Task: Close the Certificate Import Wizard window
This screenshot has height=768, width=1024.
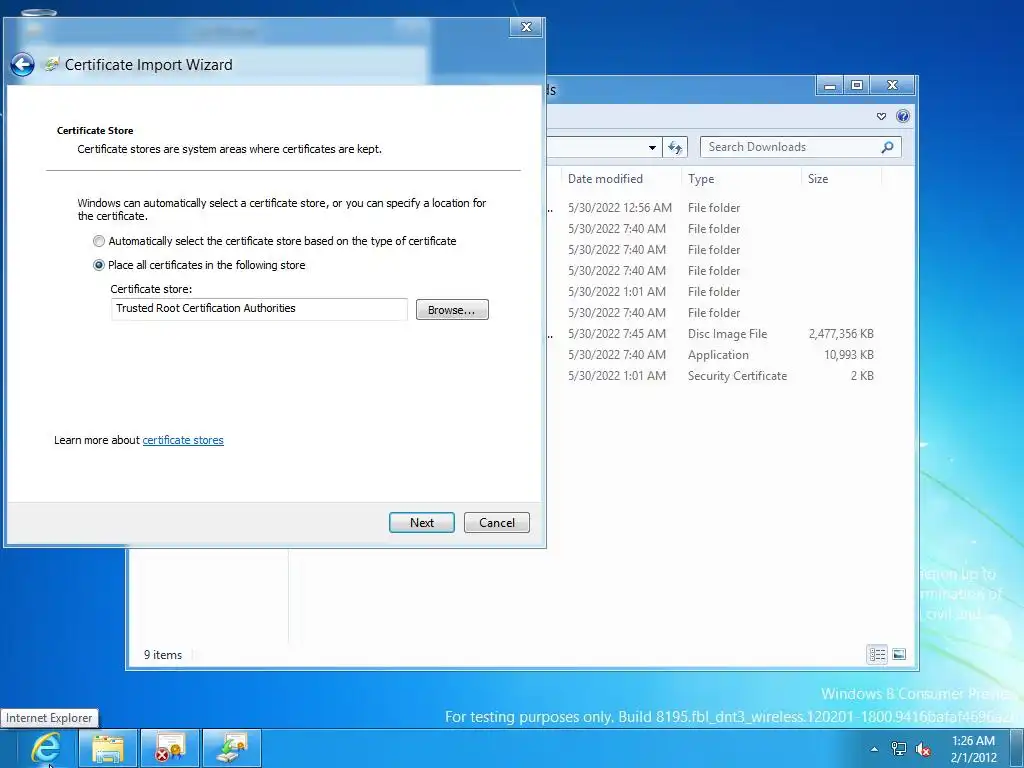Action: [526, 27]
